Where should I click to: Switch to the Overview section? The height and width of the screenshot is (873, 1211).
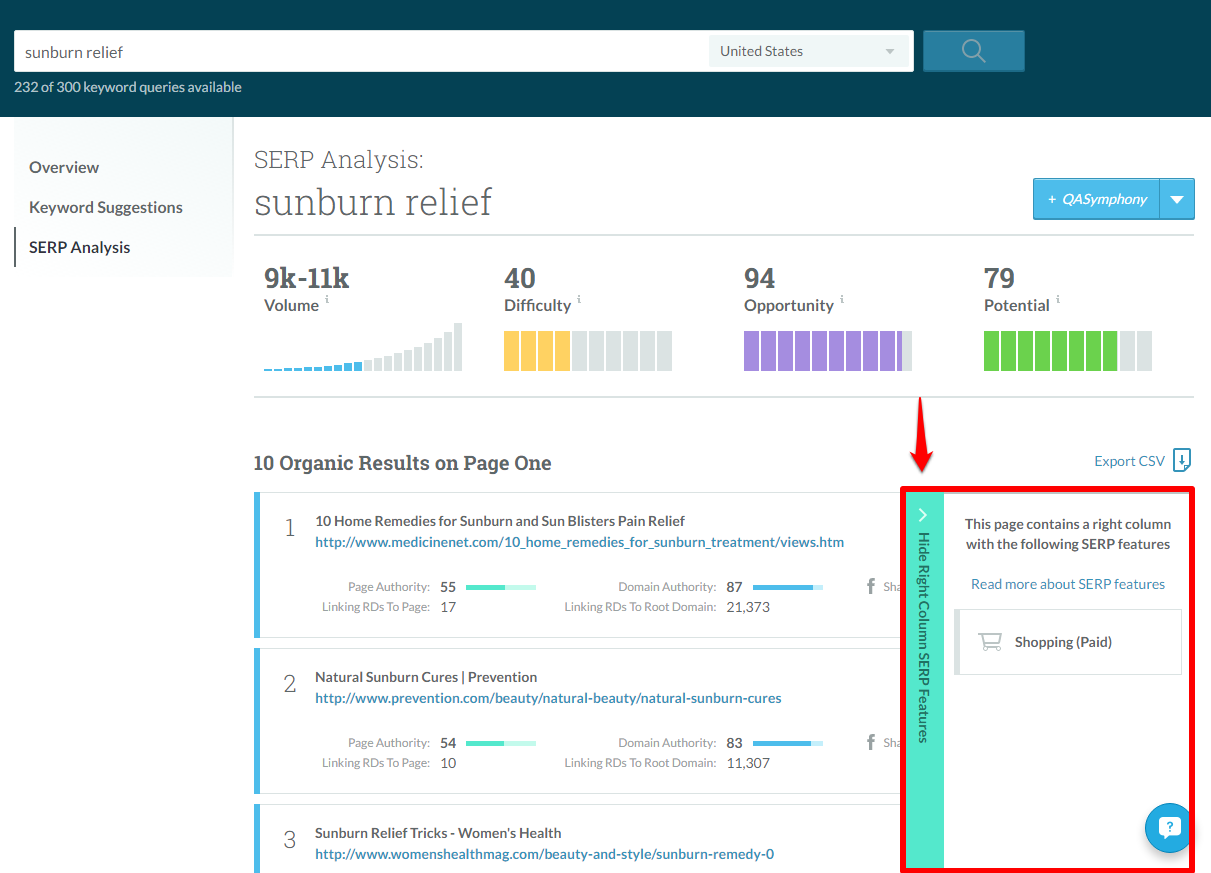64,167
